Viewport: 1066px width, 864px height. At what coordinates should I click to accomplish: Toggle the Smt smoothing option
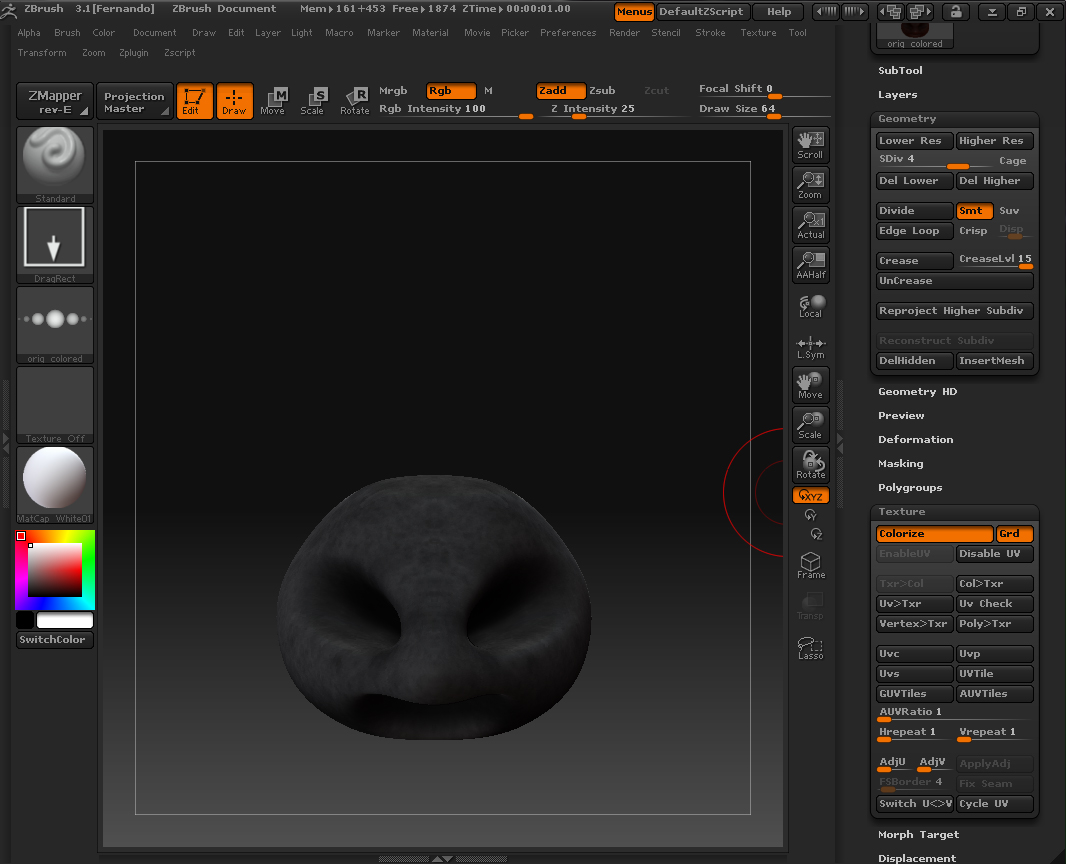pyautogui.click(x=974, y=211)
